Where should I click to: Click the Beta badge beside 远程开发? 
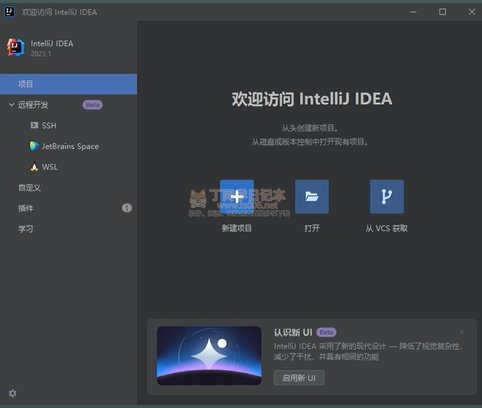point(93,105)
